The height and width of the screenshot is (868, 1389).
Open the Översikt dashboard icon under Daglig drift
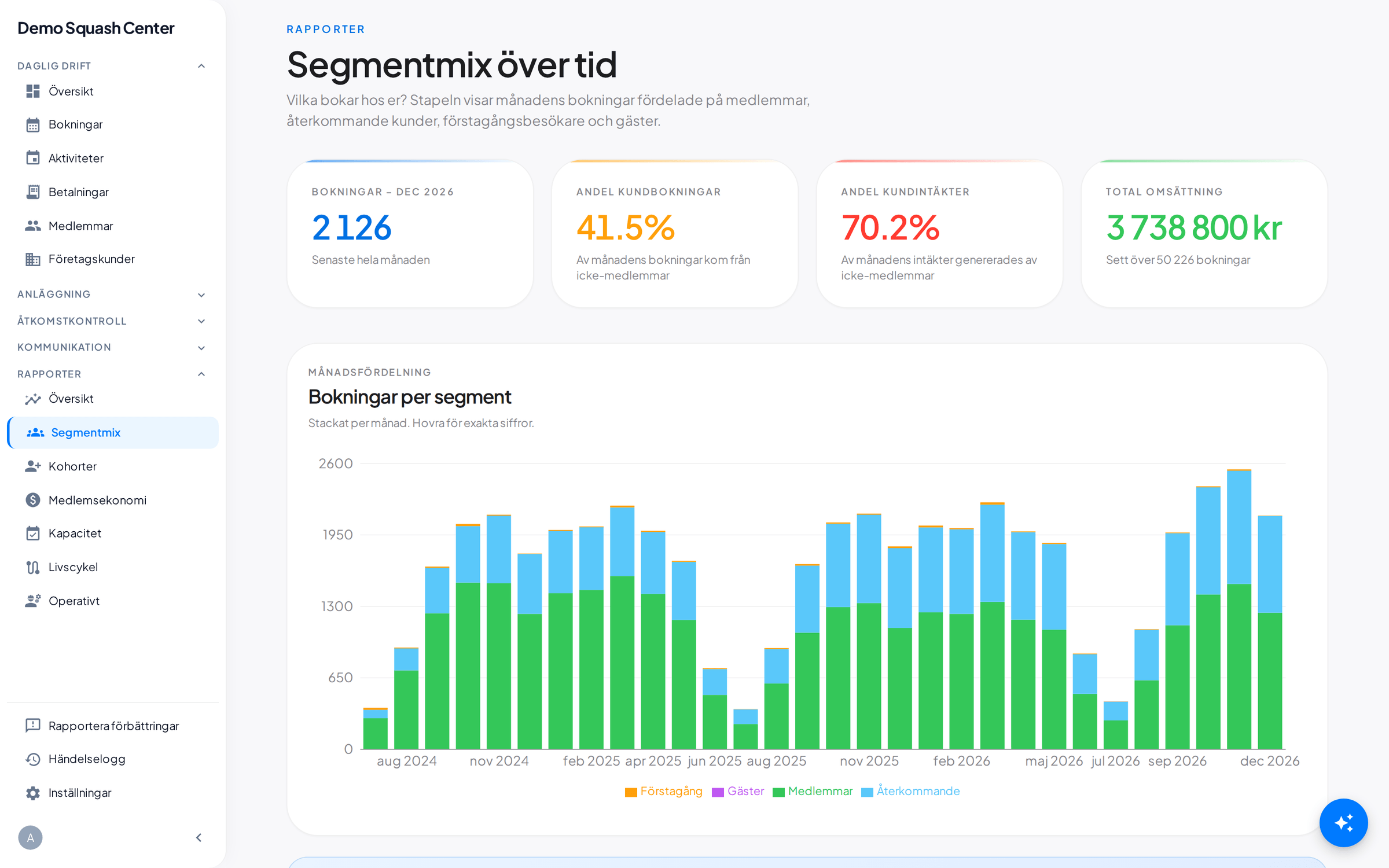[x=33, y=91]
